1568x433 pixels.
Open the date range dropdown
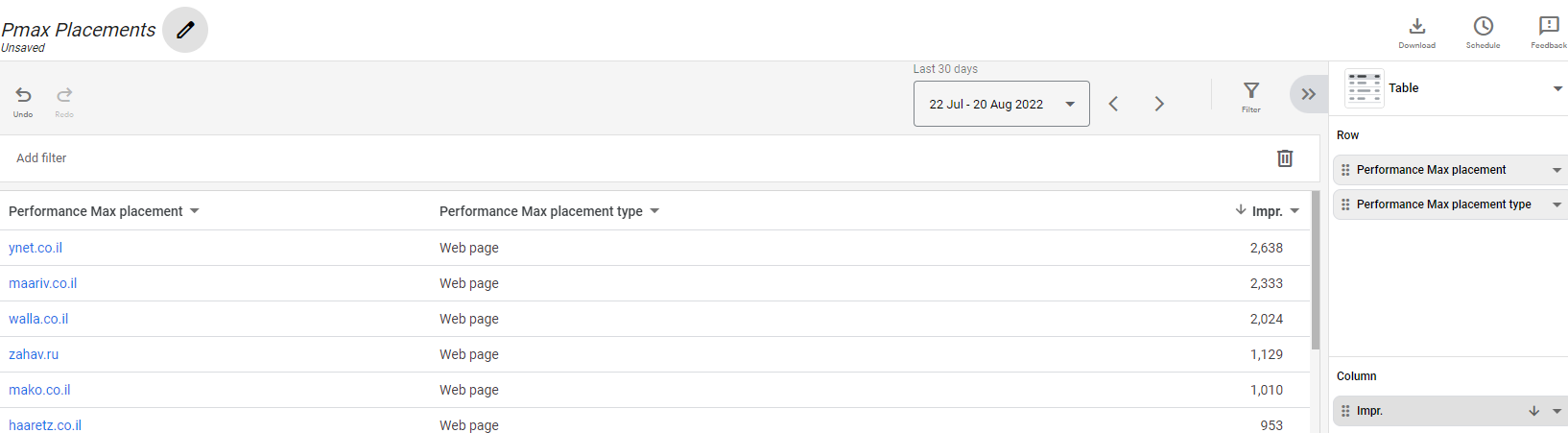click(1001, 104)
